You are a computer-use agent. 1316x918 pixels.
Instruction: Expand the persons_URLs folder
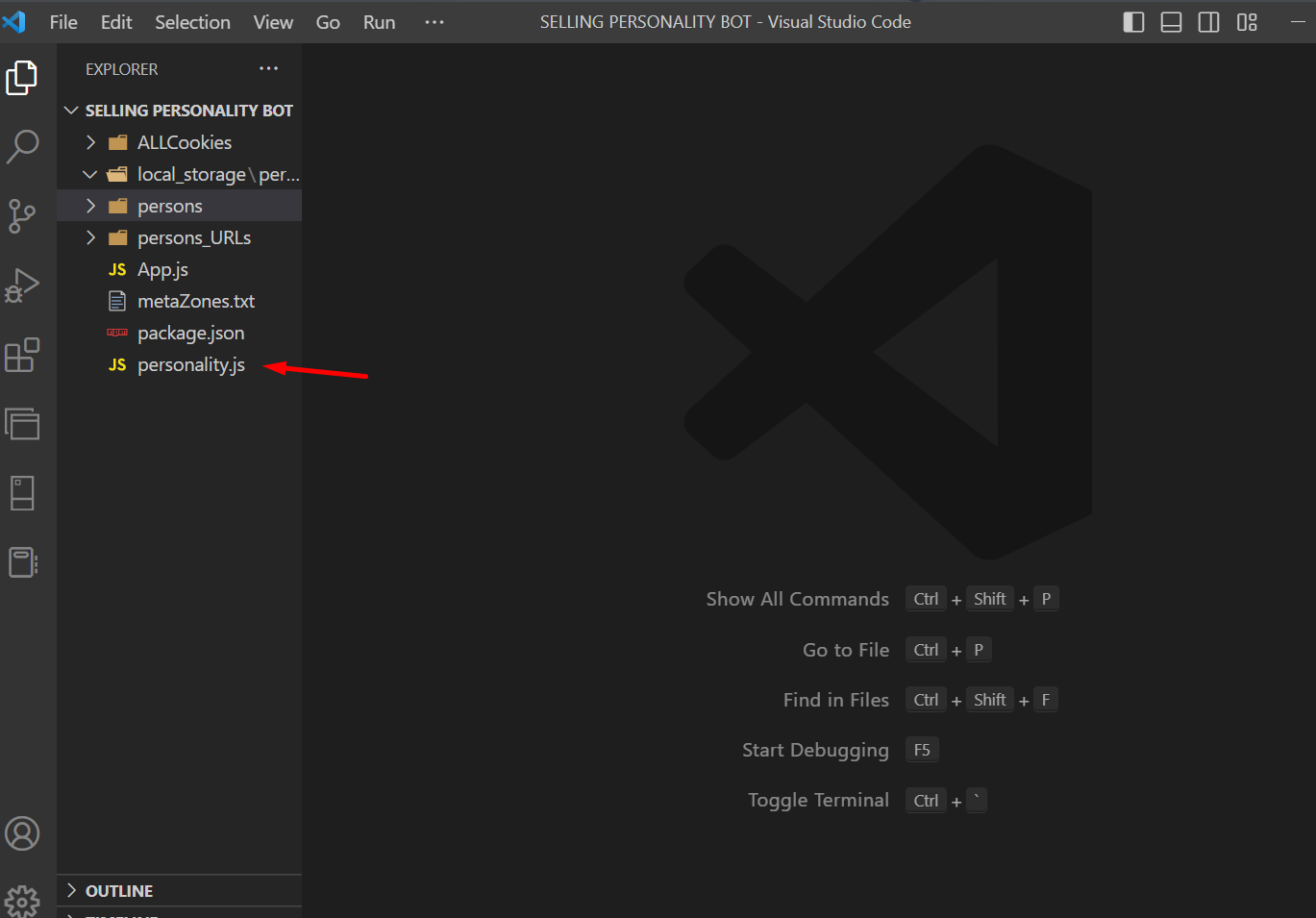coord(193,237)
